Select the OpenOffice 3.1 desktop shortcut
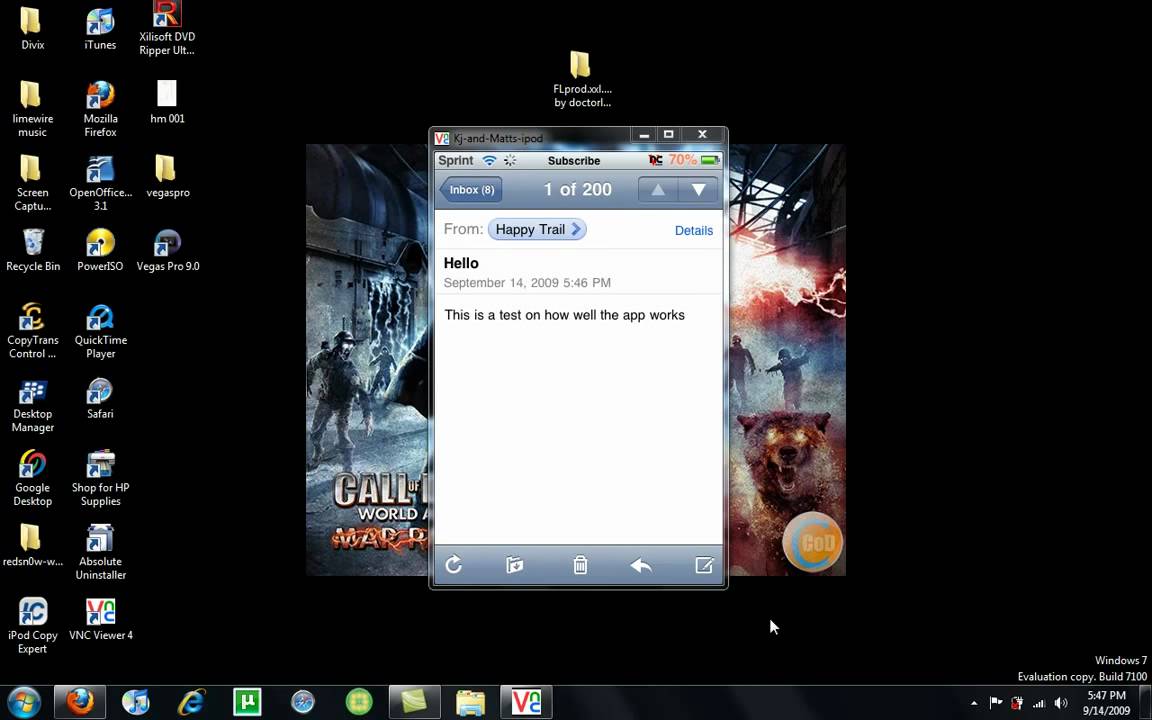Image resolution: width=1152 pixels, height=720 pixels. point(100,182)
